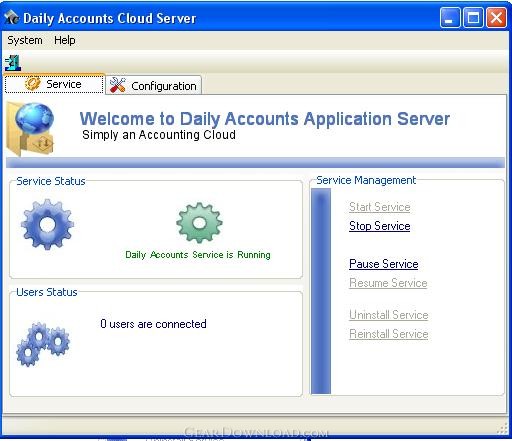The height and width of the screenshot is (441, 512).
Task: Click the large blue gear in Service Status
Action: (47, 224)
